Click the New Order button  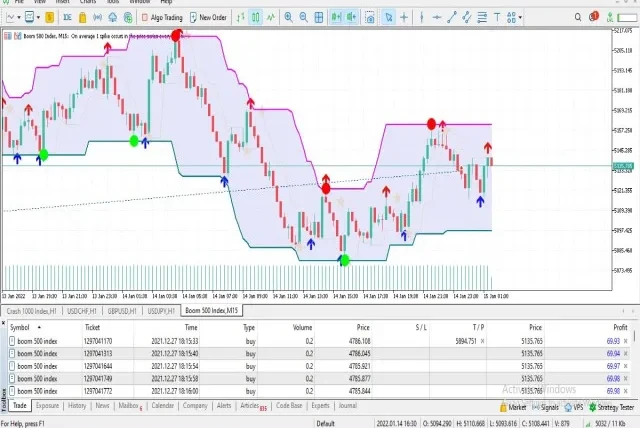coord(208,18)
